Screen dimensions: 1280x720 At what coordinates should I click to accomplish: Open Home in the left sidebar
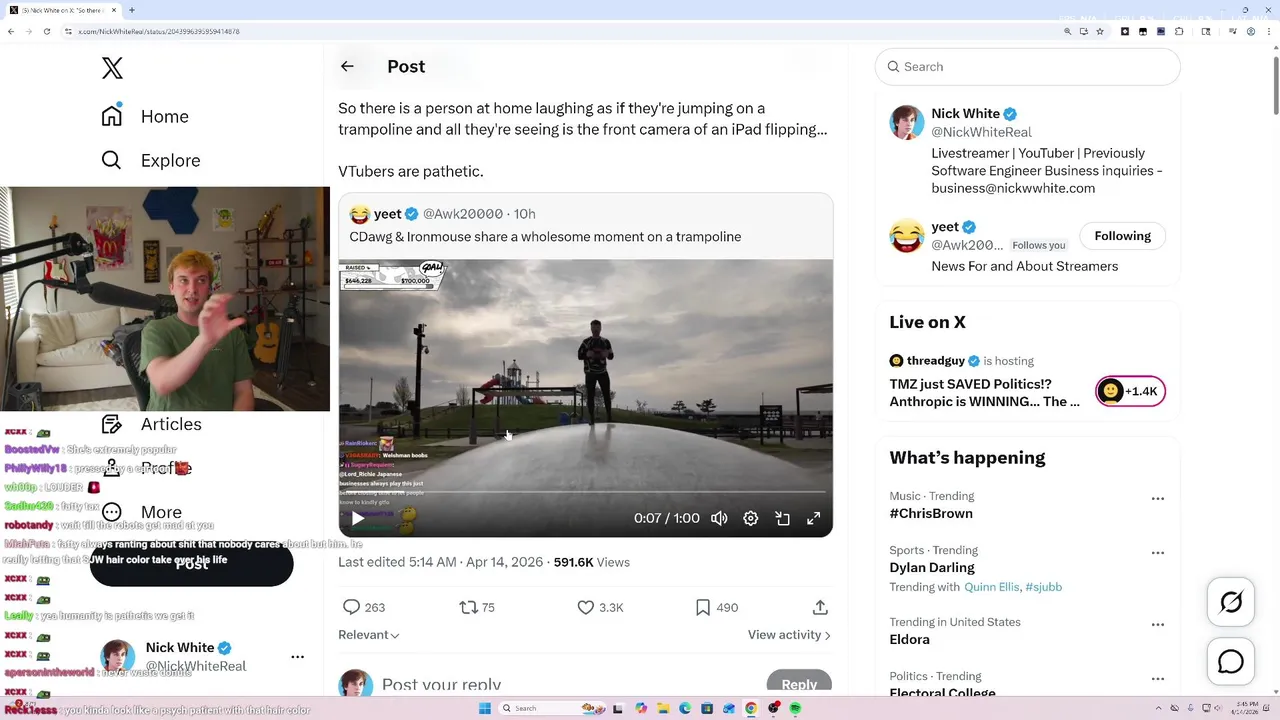coord(145,116)
